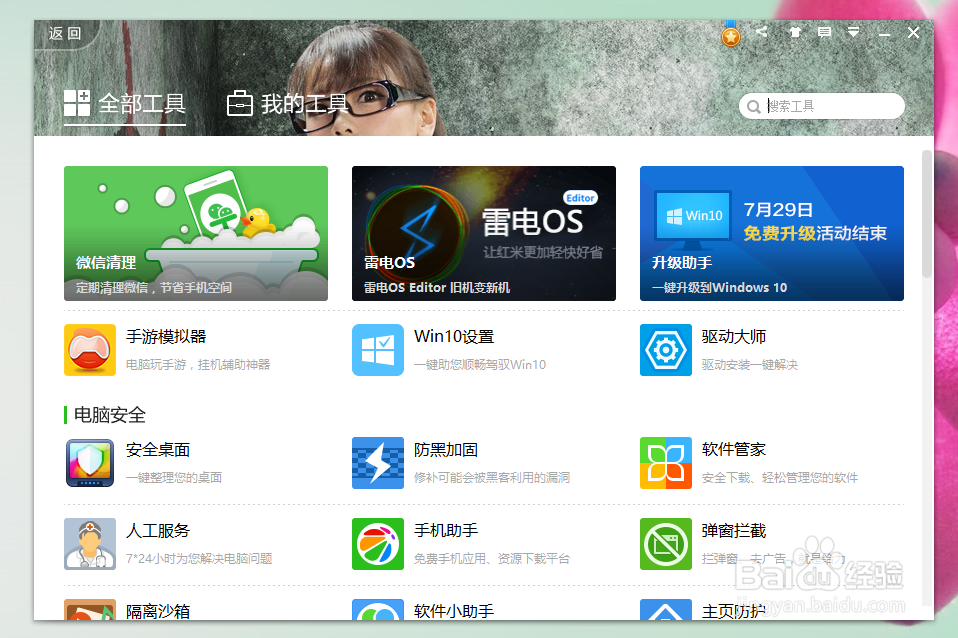This screenshot has height=638, width=958.
Task: Open 软件管家 colorful icon
Action: click(666, 463)
